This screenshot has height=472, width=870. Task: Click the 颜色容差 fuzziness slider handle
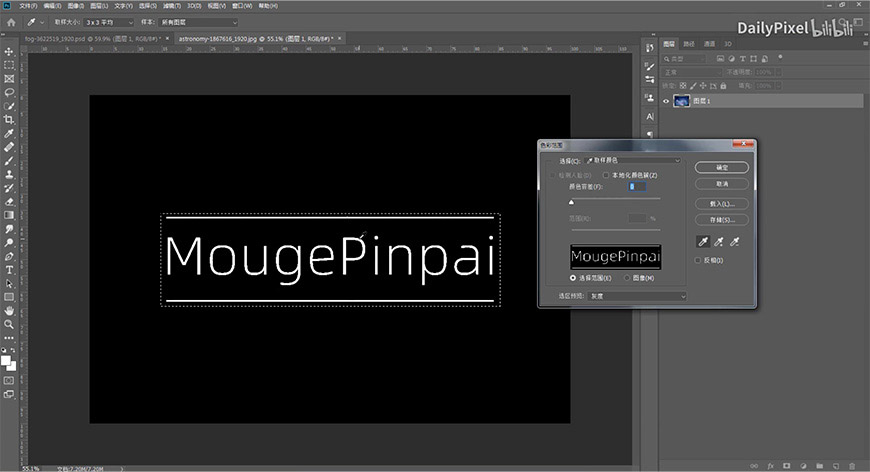572,202
